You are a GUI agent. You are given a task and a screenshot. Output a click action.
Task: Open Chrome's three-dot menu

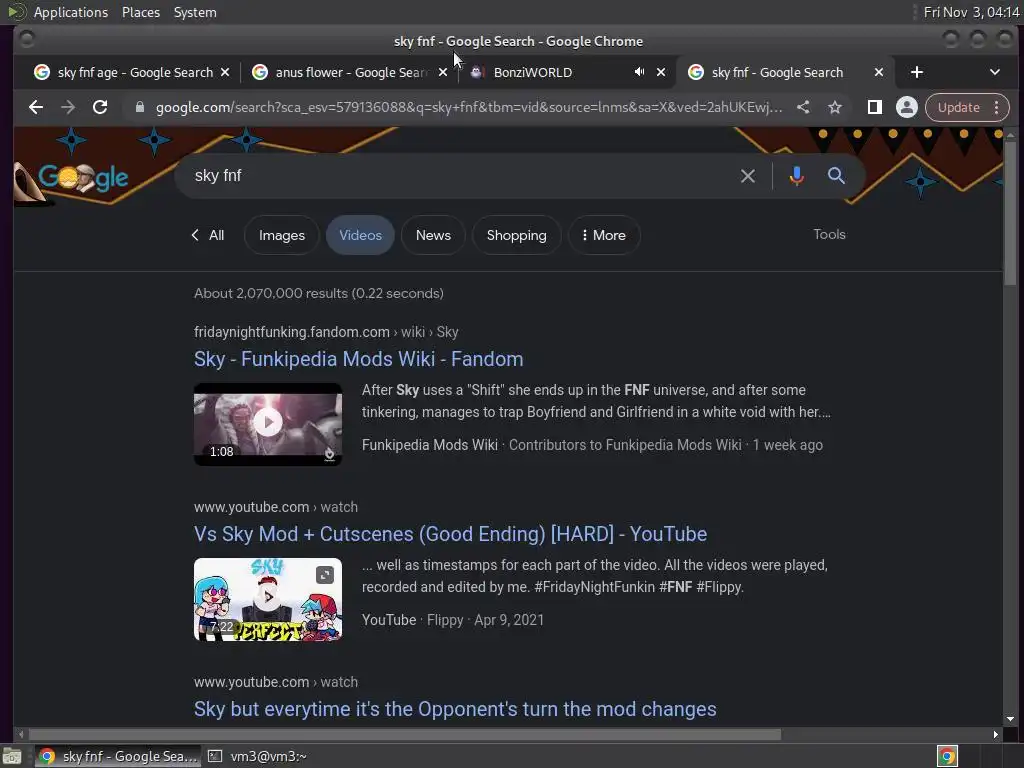[997, 107]
